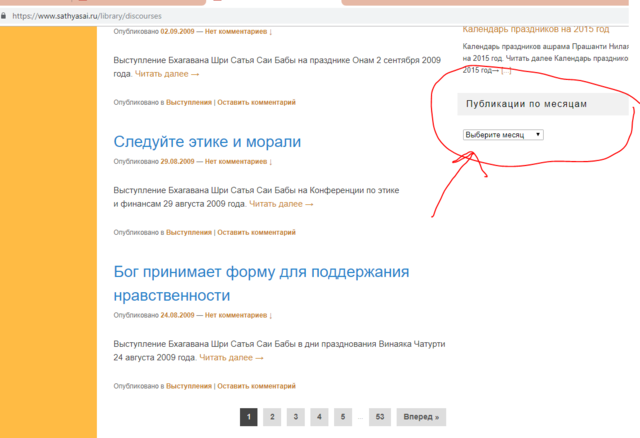Go to page 4 in pagination
The image size is (640, 438).
coord(318,417)
